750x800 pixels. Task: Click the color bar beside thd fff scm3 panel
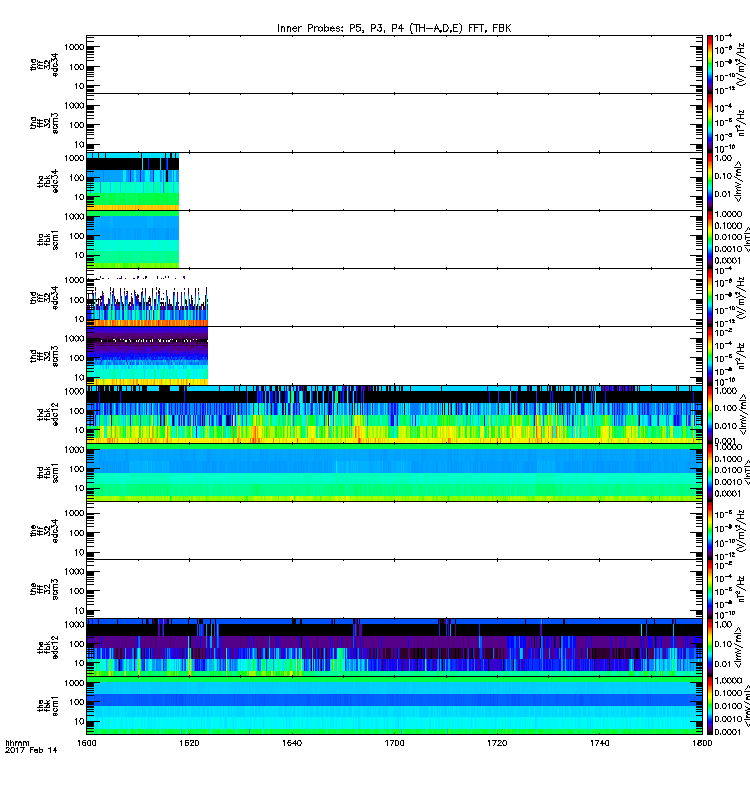710,356
